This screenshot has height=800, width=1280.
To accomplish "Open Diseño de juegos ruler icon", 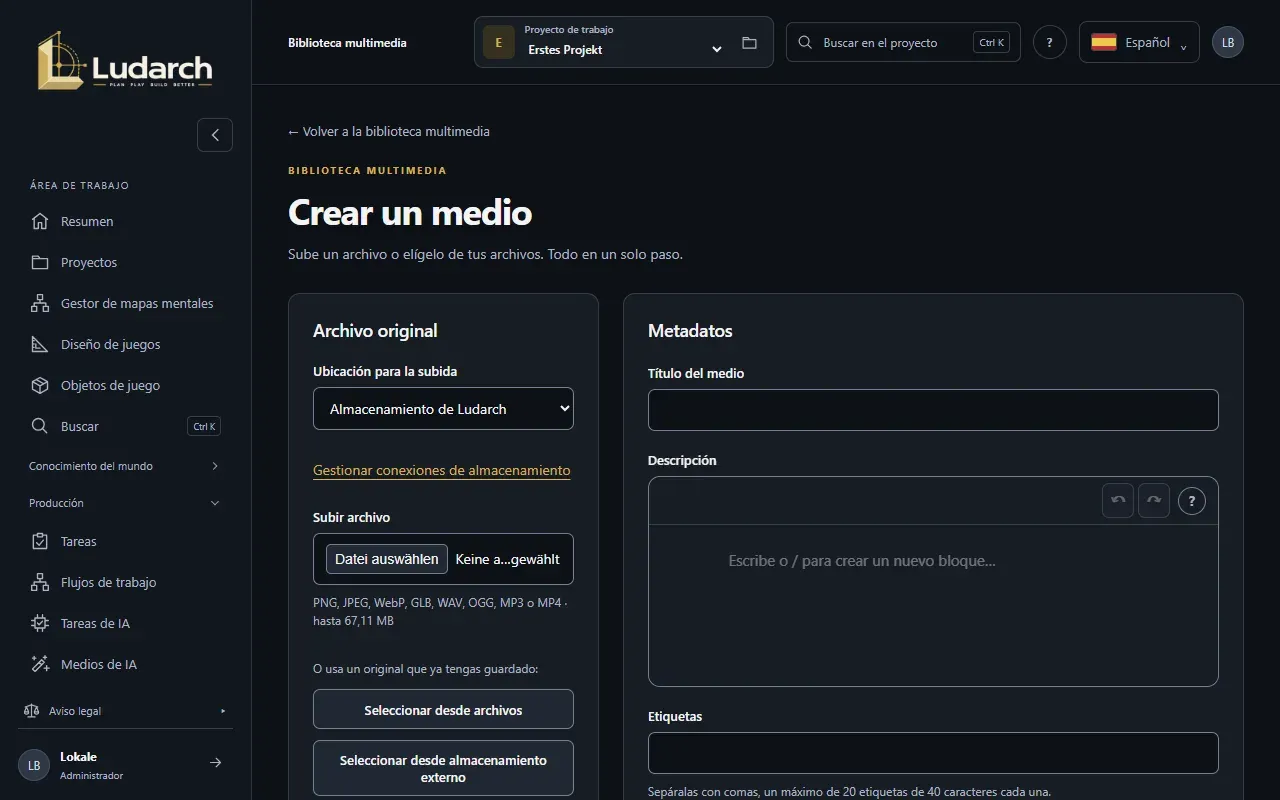I will (40, 344).
